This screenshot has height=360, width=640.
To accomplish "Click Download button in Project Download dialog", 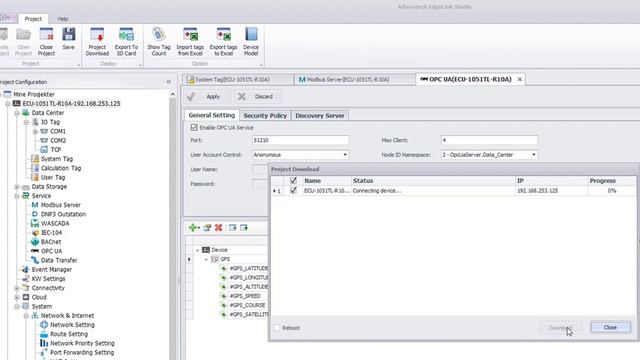I will 560,328.
